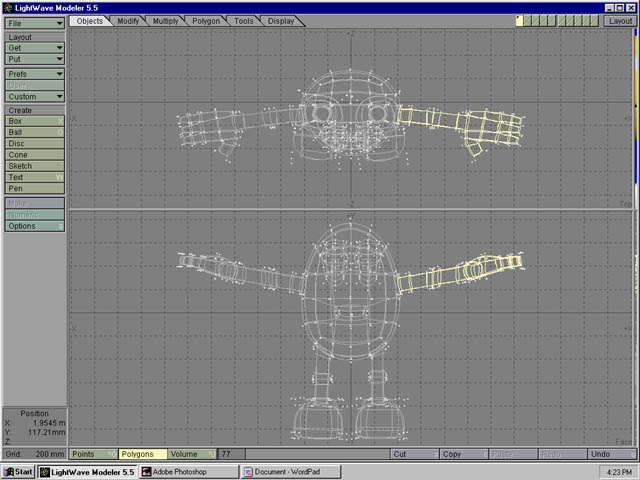The image size is (640, 480).
Task: Select the Sketch tool
Action: point(35,166)
